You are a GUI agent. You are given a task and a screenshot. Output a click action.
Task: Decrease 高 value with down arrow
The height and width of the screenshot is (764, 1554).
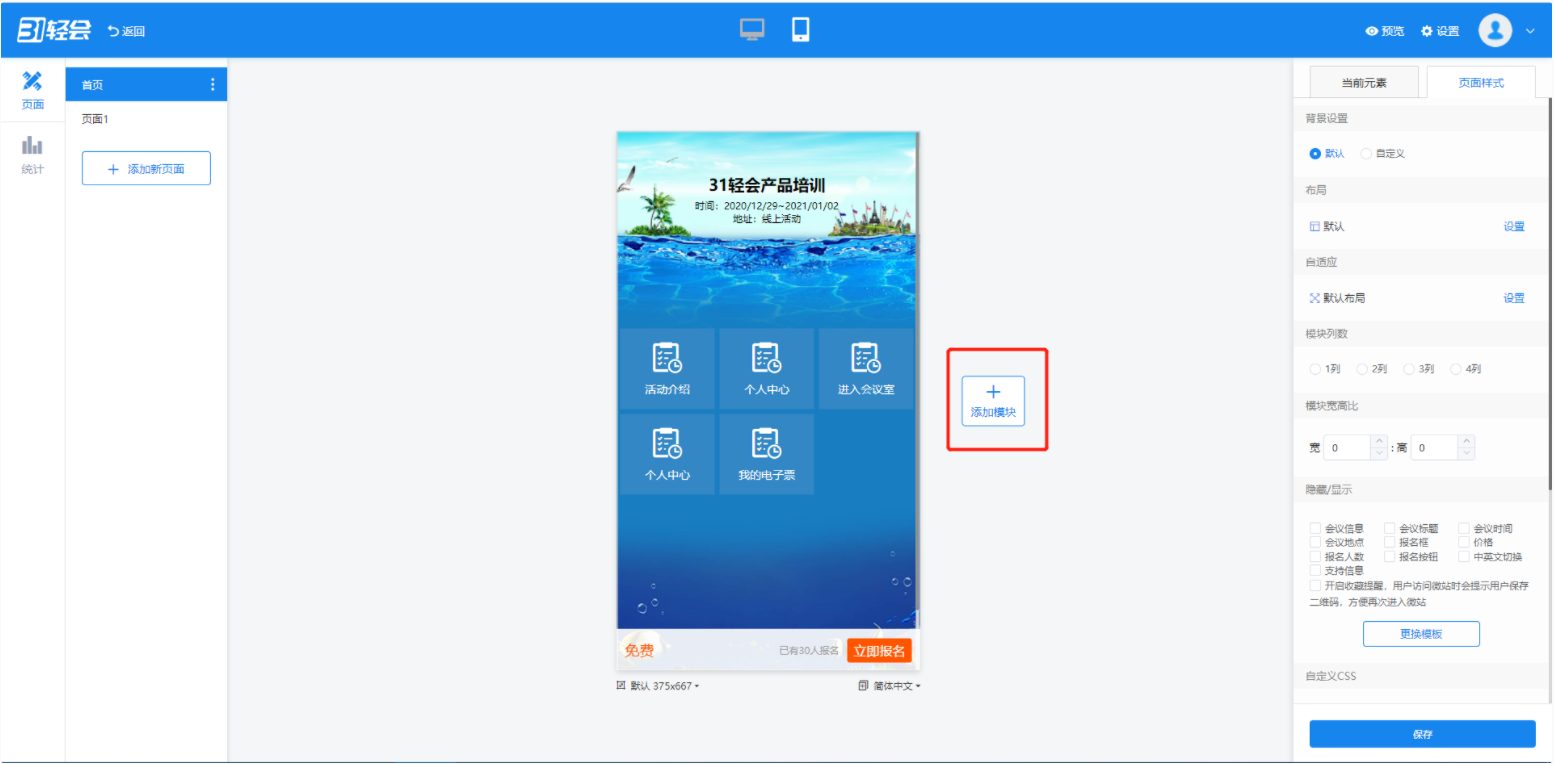(x=1466, y=453)
